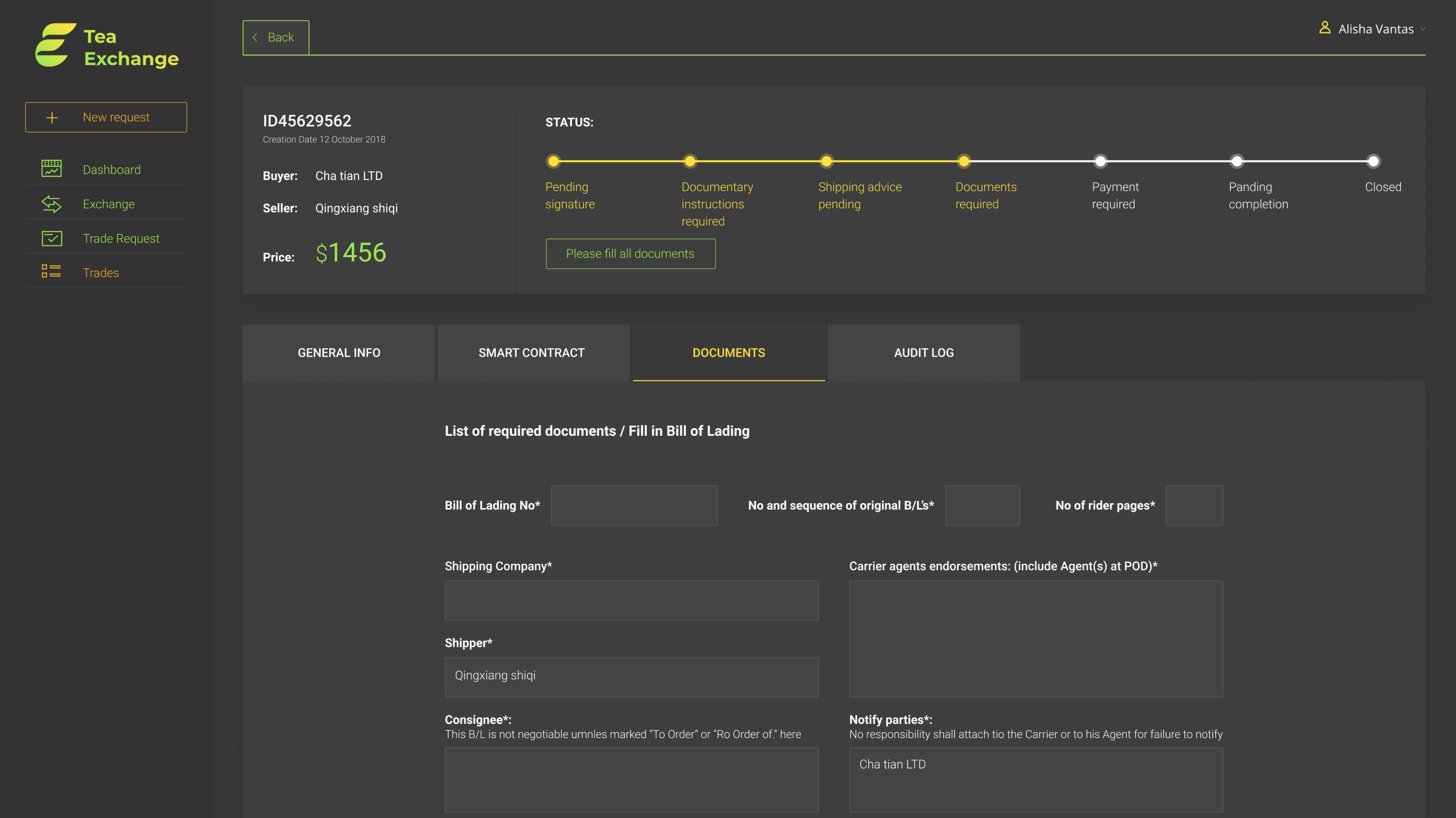Click the Back arrow chevron
The image size is (1456, 818).
tap(255, 38)
